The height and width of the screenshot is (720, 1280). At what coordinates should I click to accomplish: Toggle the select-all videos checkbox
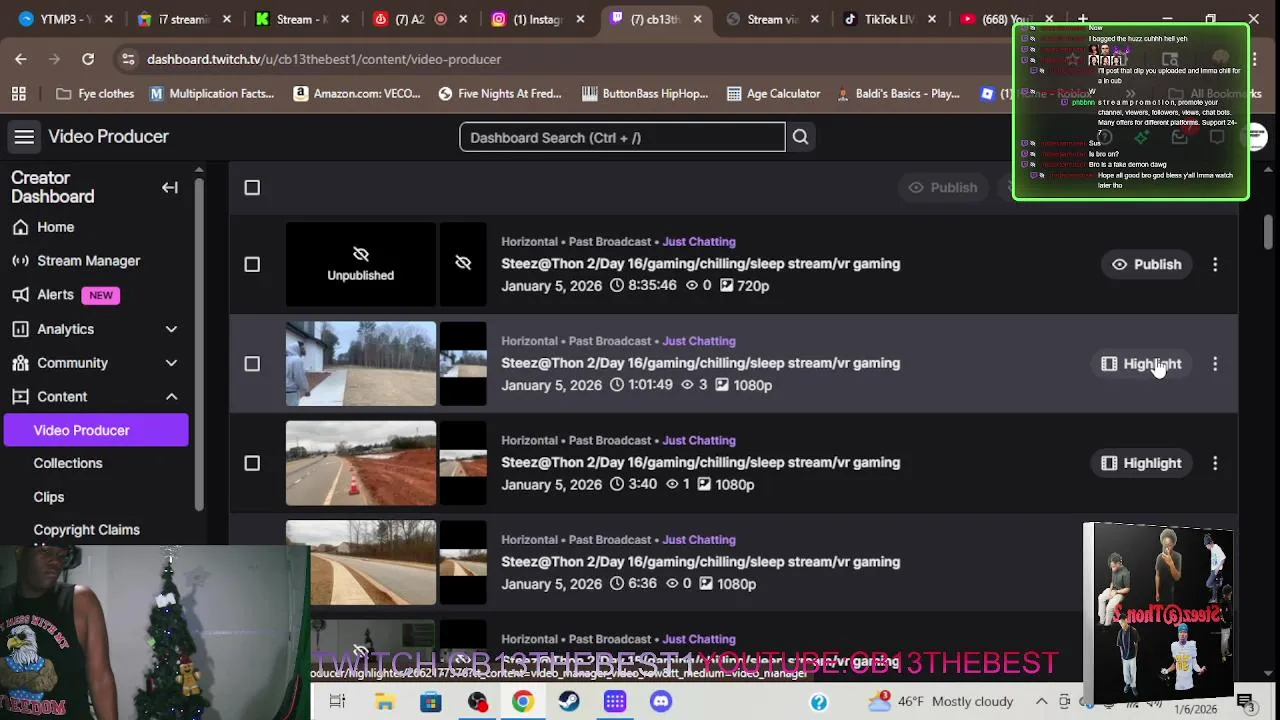(x=252, y=188)
